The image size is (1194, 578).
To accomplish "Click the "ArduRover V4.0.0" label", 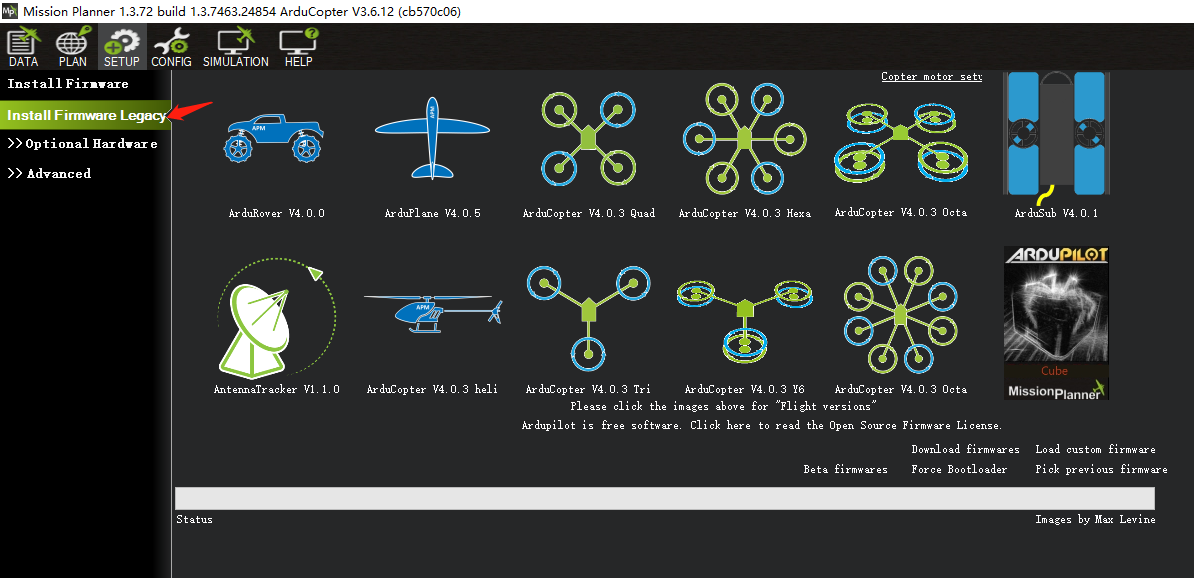I will tap(276, 213).
